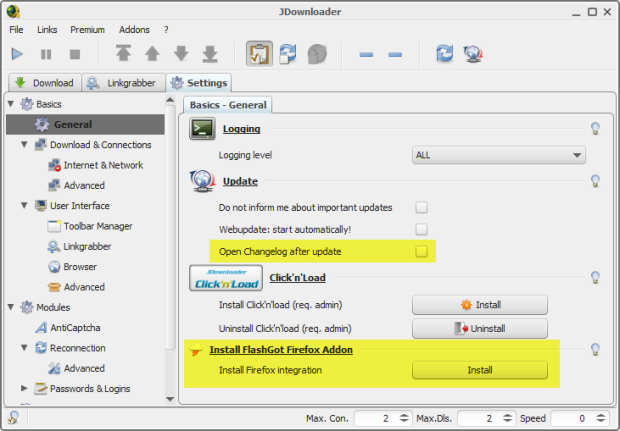Viewport: 620px width, 431px height.
Task: Open the Links menu
Action: [x=47, y=30]
